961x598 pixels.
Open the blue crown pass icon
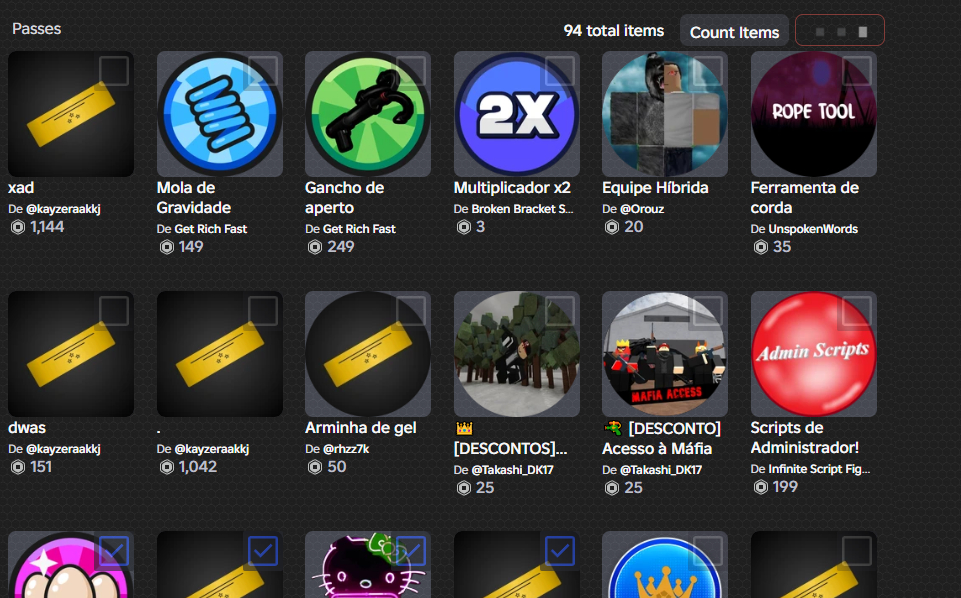[x=665, y=565]
